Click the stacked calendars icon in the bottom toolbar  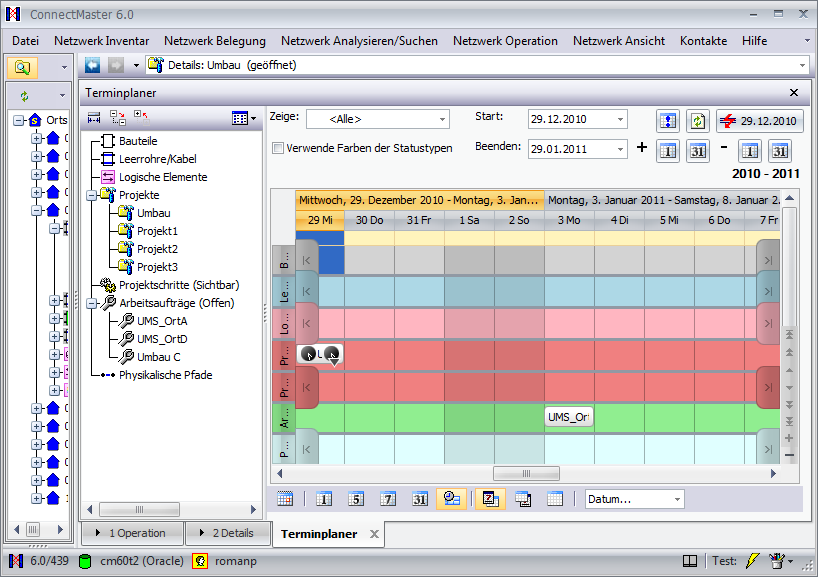pyautogui.click(x=523, y=499)
